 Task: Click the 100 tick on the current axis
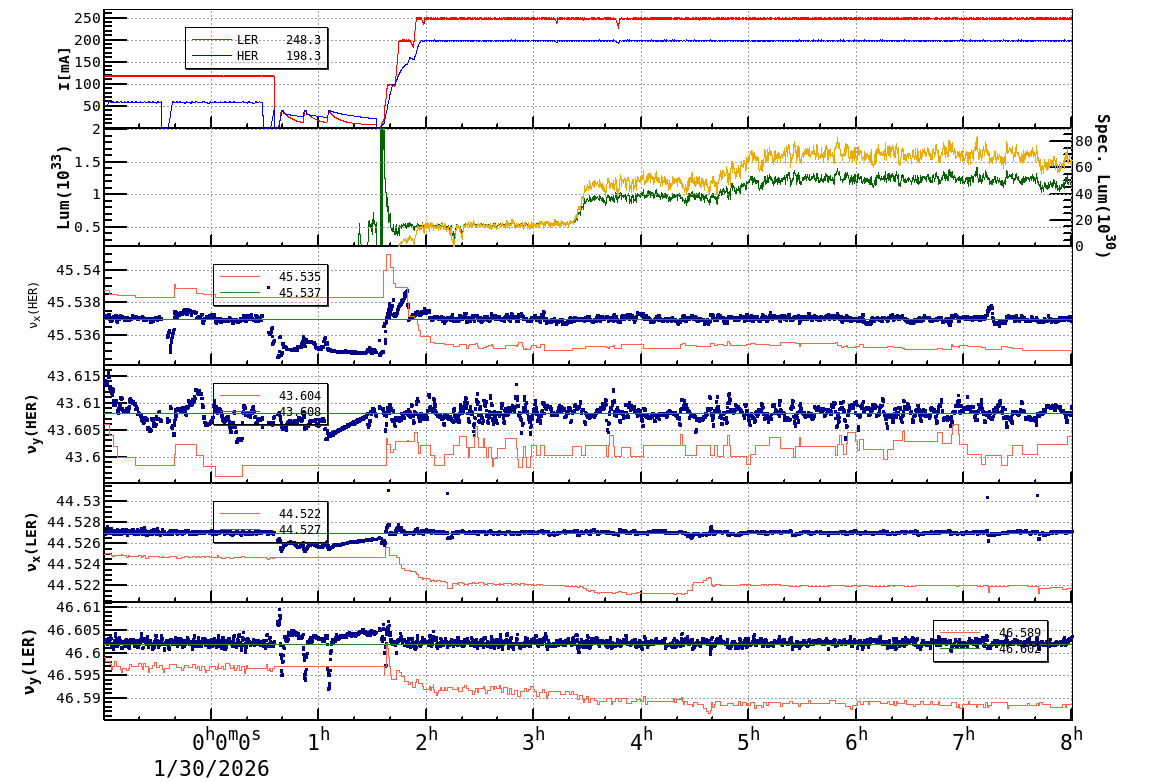[88, 84]
